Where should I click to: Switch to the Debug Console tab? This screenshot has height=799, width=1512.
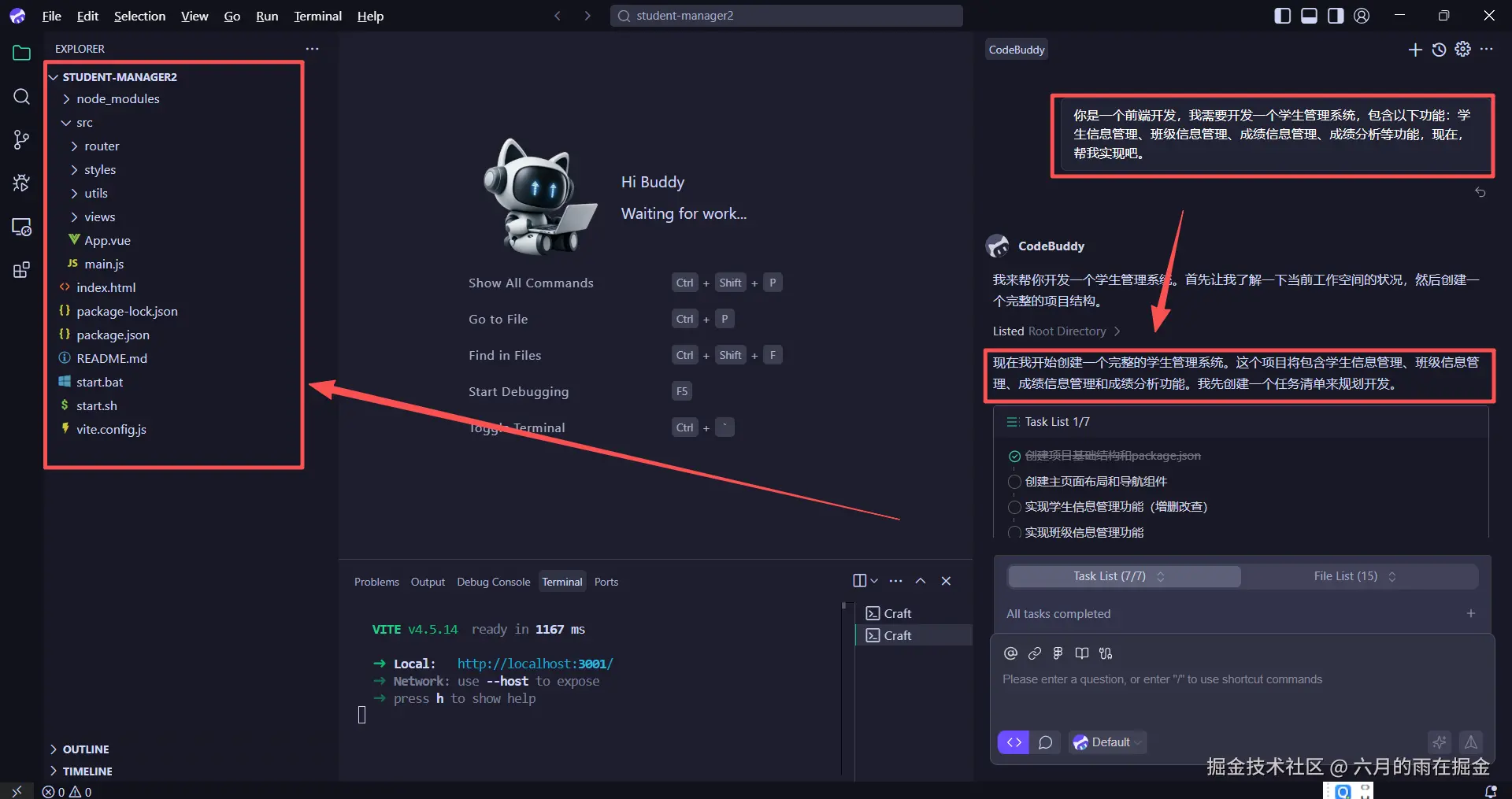coord(494,582)
